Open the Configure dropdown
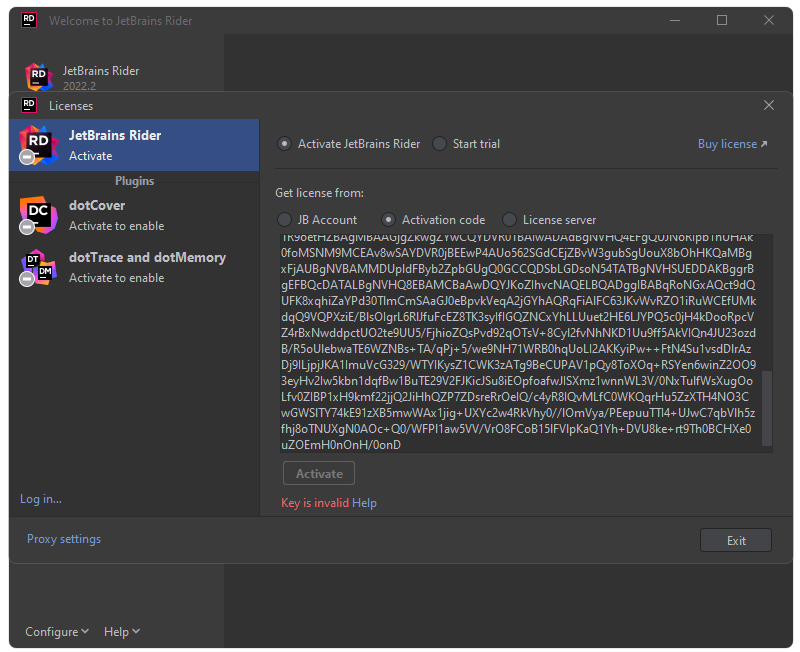Screen dimensions: 800x652 point(57,632)
